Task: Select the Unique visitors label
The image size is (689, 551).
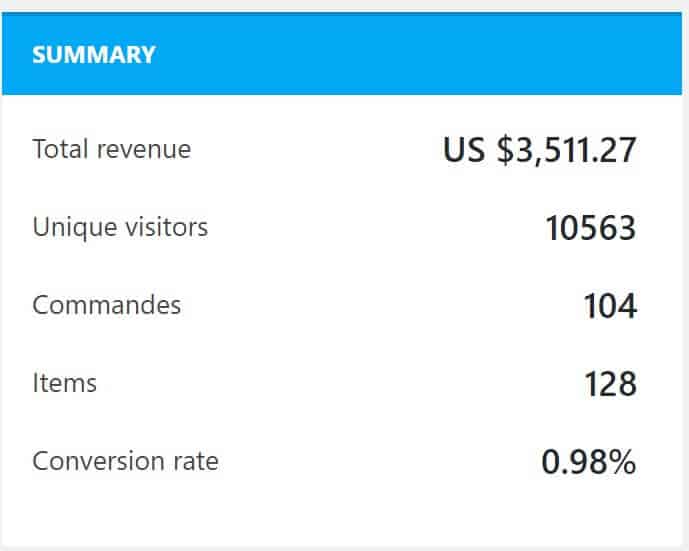Action: [x=120, y=227]
